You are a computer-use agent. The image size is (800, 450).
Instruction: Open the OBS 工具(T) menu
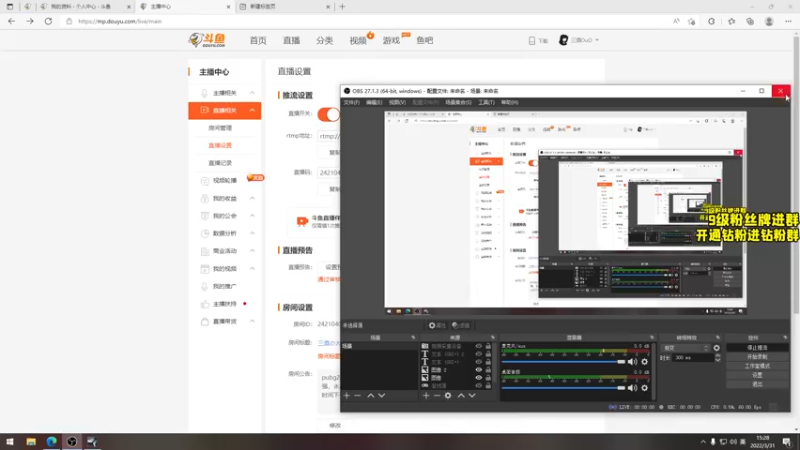486,103
